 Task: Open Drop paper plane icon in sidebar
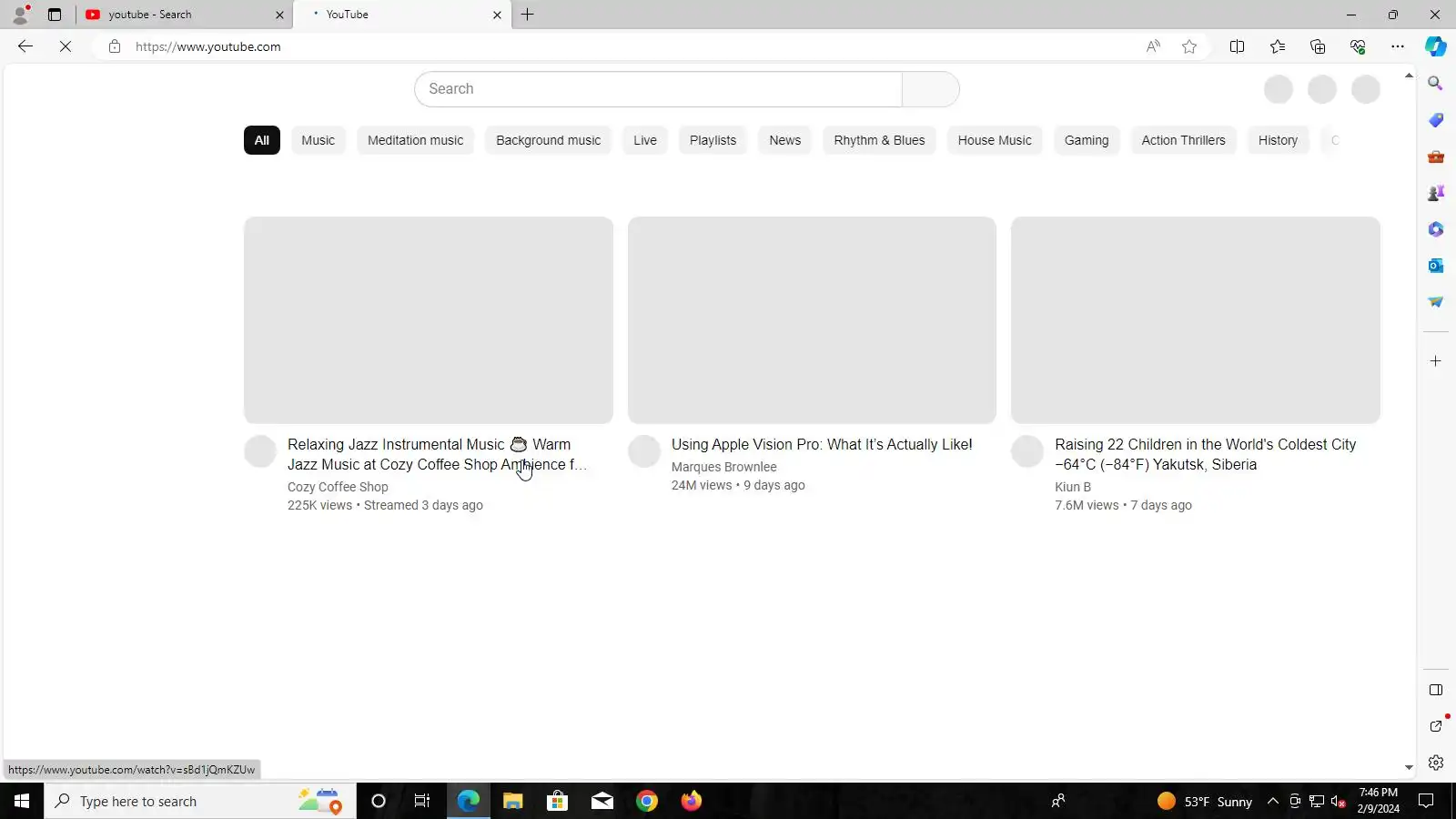tap(1436, 302)
